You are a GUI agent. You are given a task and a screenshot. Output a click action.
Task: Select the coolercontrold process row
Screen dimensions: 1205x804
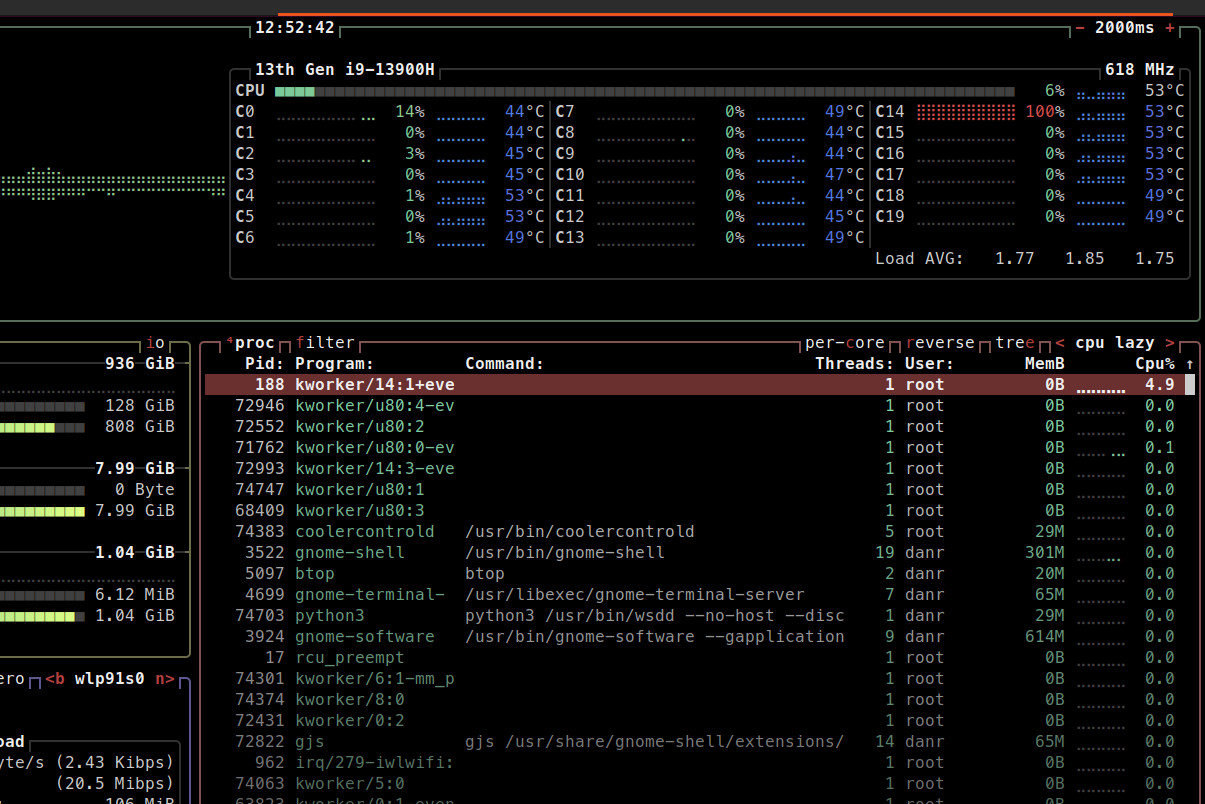(695, 531)
